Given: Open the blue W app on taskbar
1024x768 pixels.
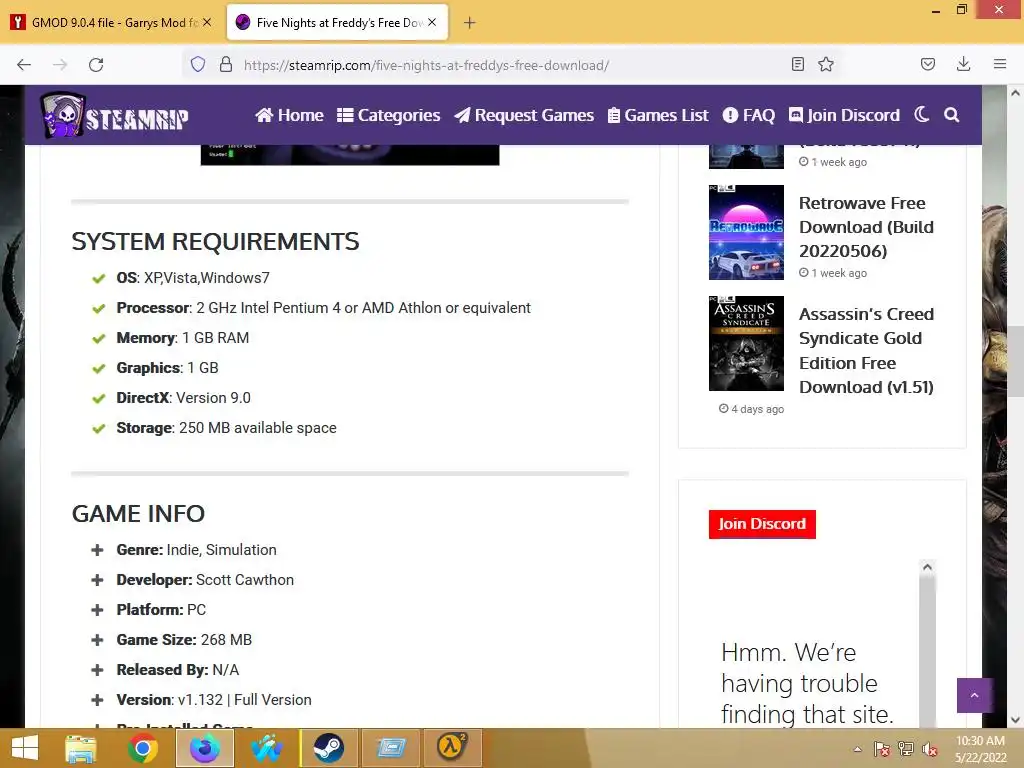Looking at the screenshot, I should coord(266,748).
